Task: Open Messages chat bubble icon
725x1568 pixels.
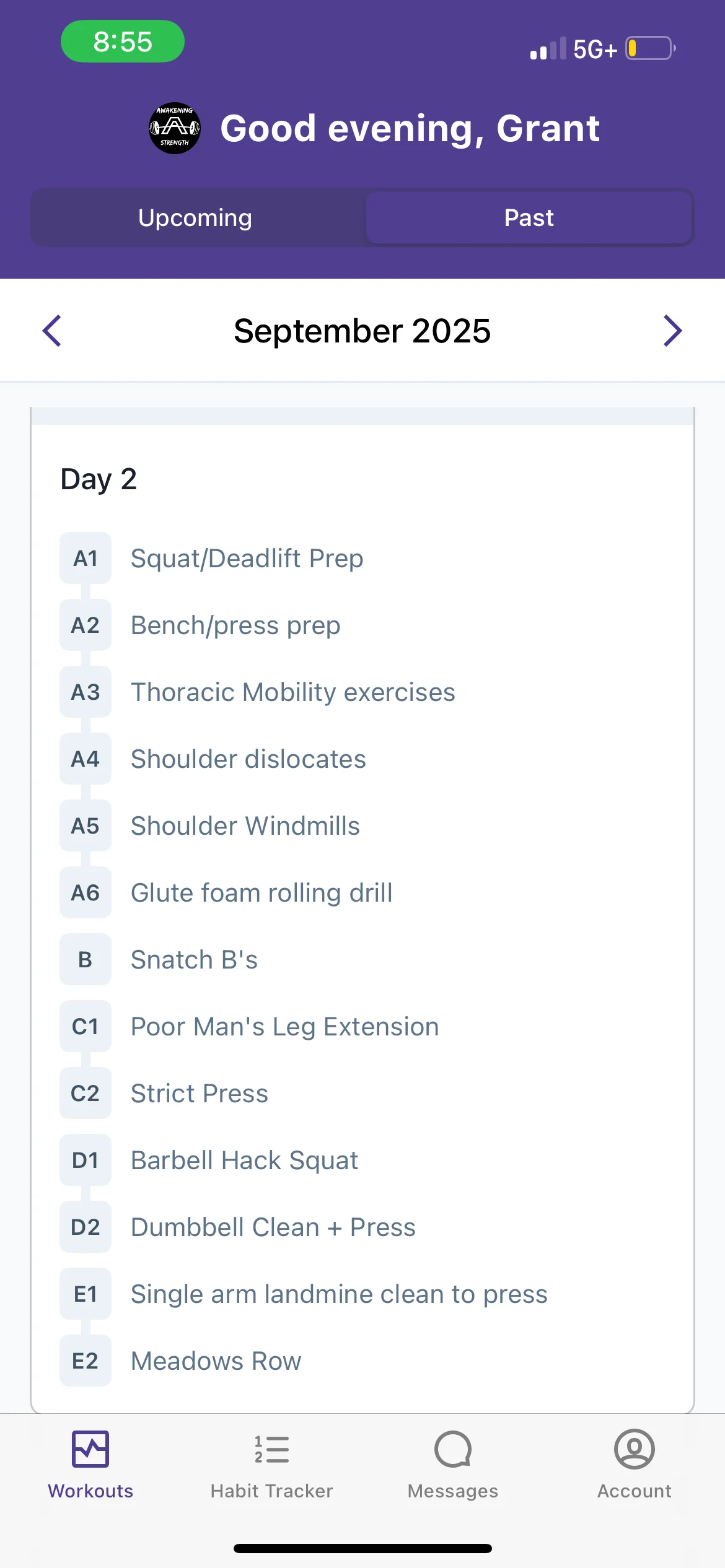Action: (453, 1449)
